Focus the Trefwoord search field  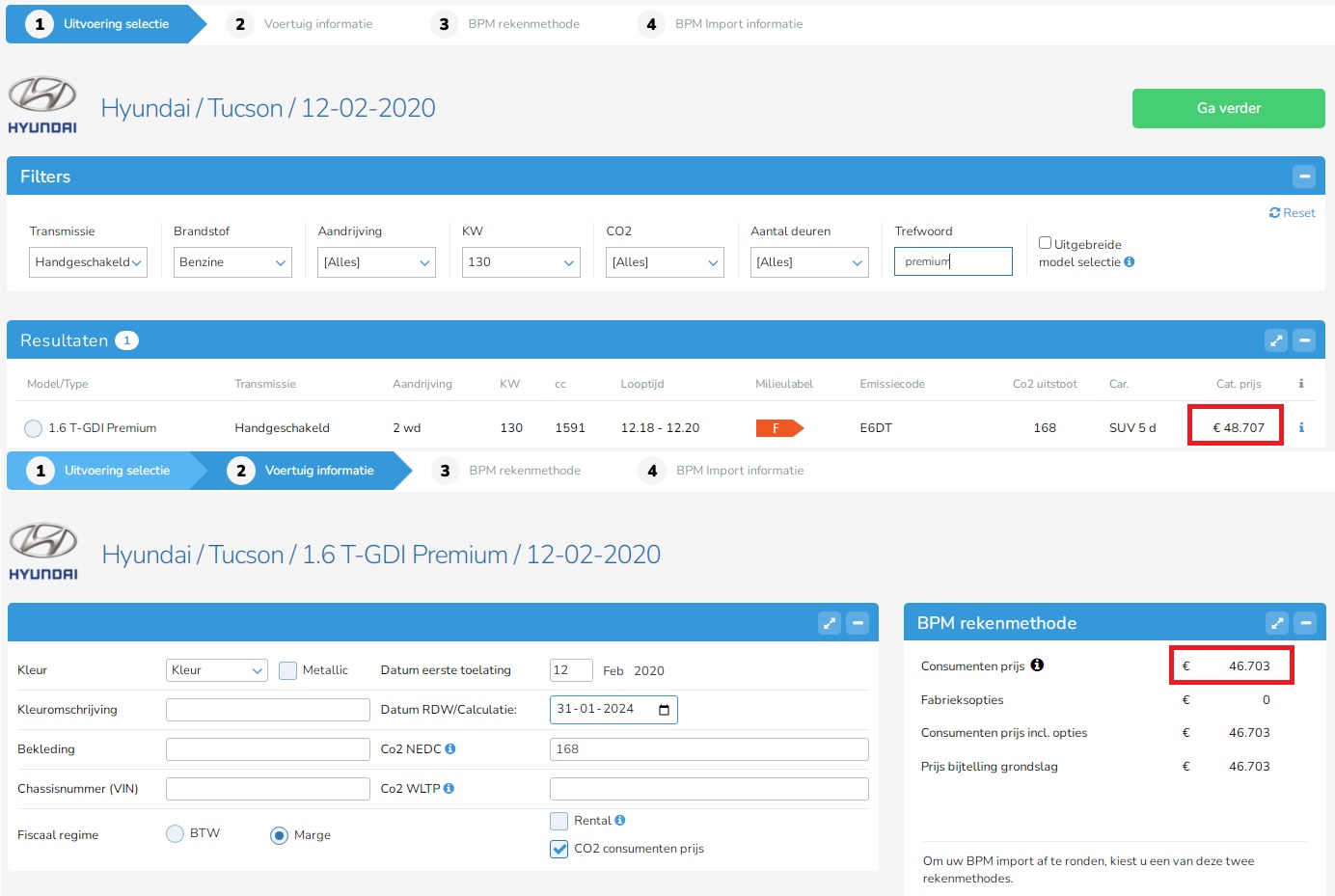coord(953,261)
